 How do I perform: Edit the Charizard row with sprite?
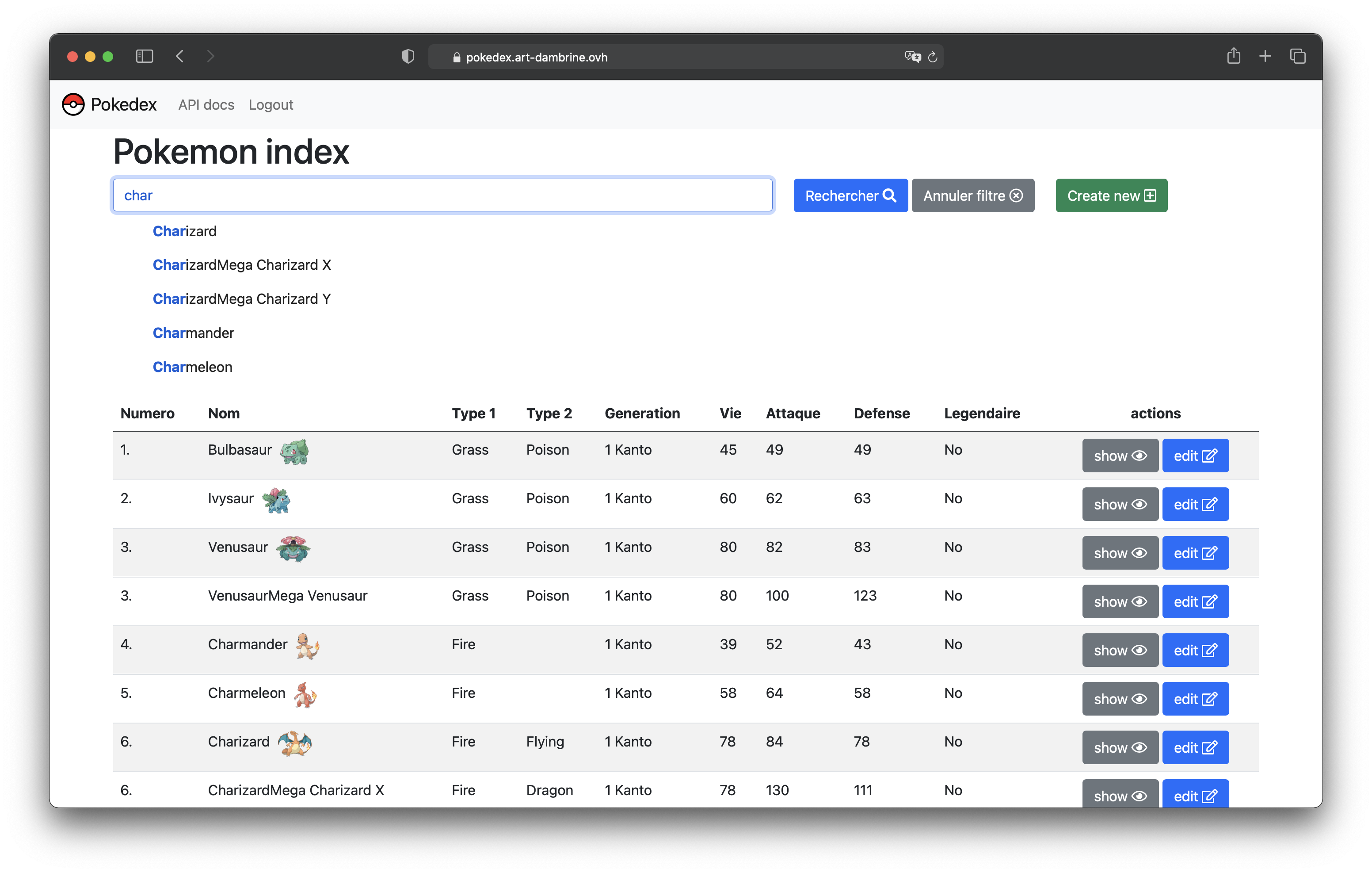[x=1195, y=747]
